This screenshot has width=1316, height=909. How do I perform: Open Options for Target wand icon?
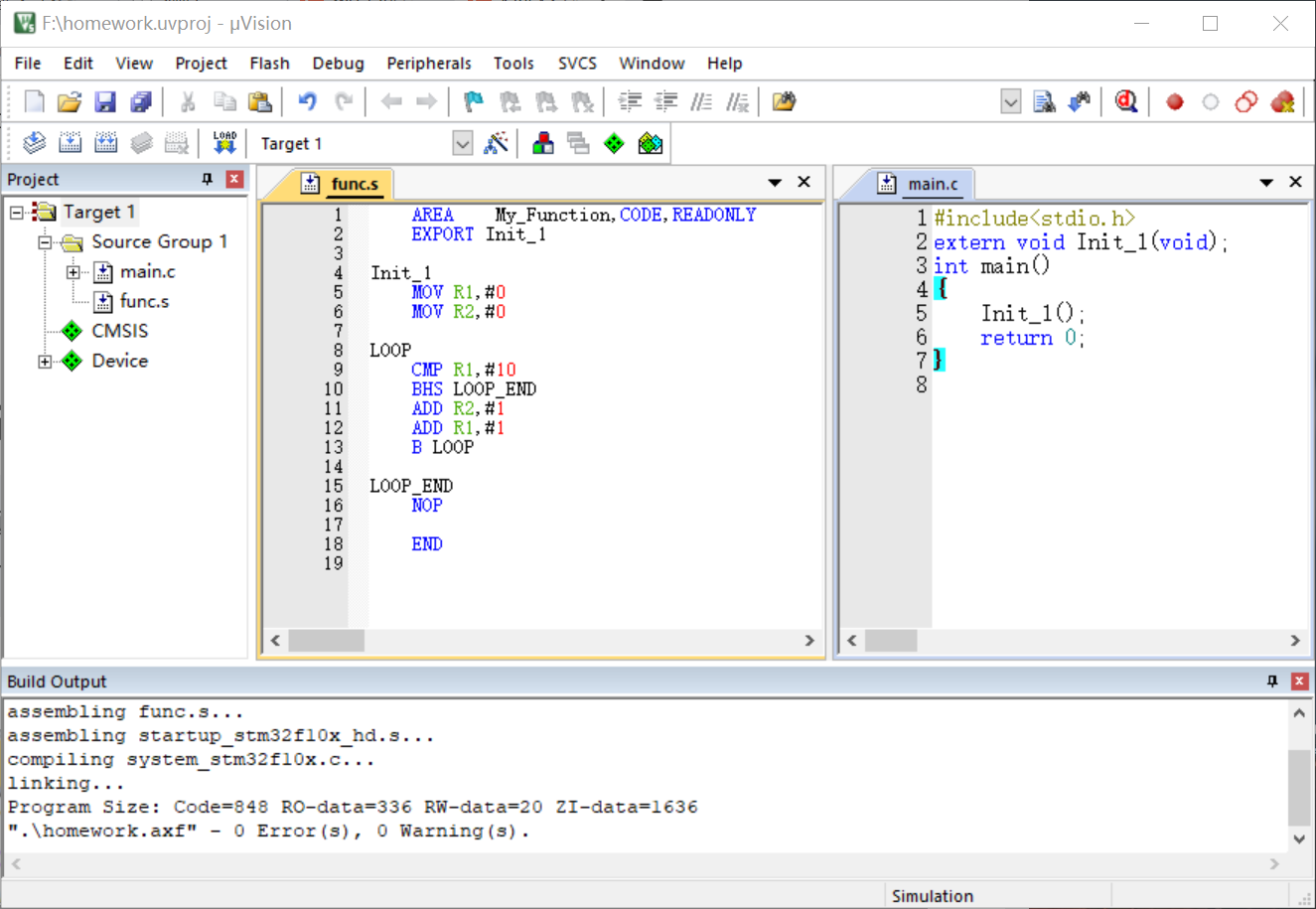click(x=496, y=143)
